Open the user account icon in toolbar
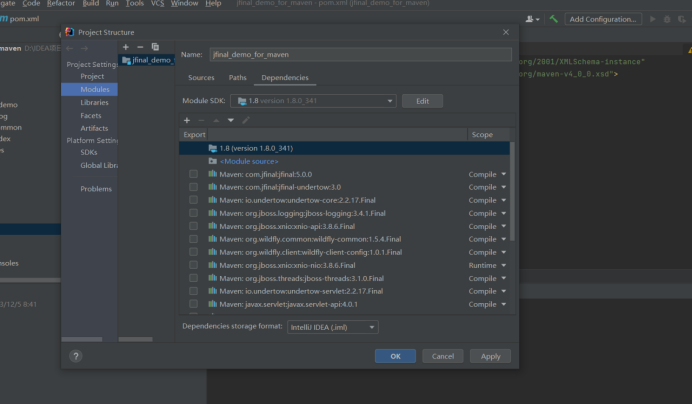 [x=532, y=19]
